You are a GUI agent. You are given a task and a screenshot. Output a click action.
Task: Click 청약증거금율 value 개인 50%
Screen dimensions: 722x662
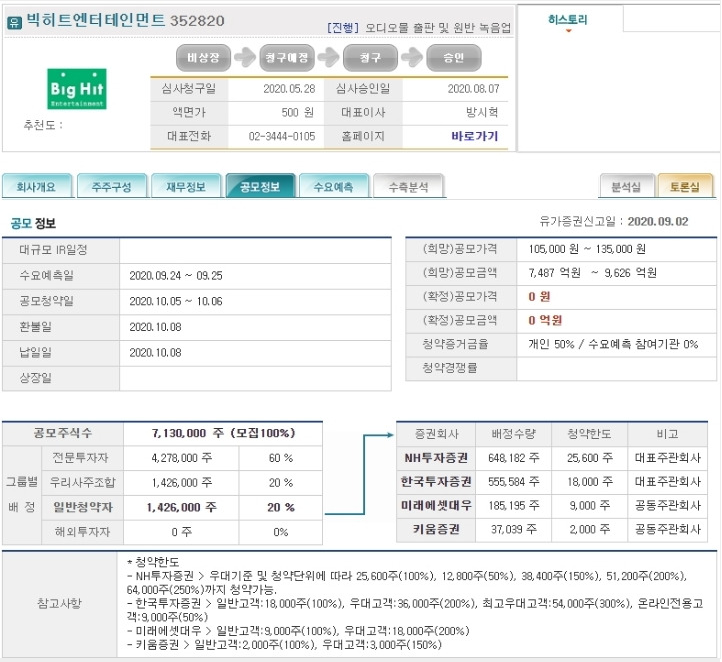[x=551, y=344]
